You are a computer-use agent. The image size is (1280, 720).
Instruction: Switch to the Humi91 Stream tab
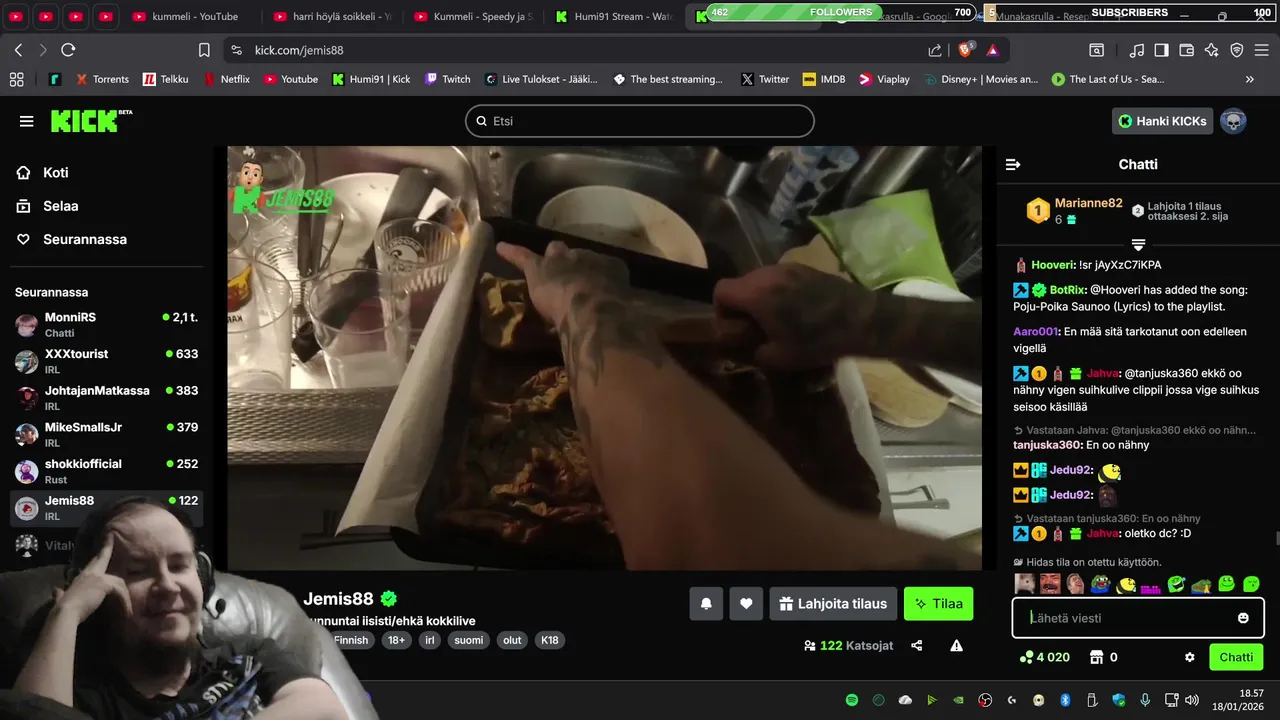pos(617,16)
